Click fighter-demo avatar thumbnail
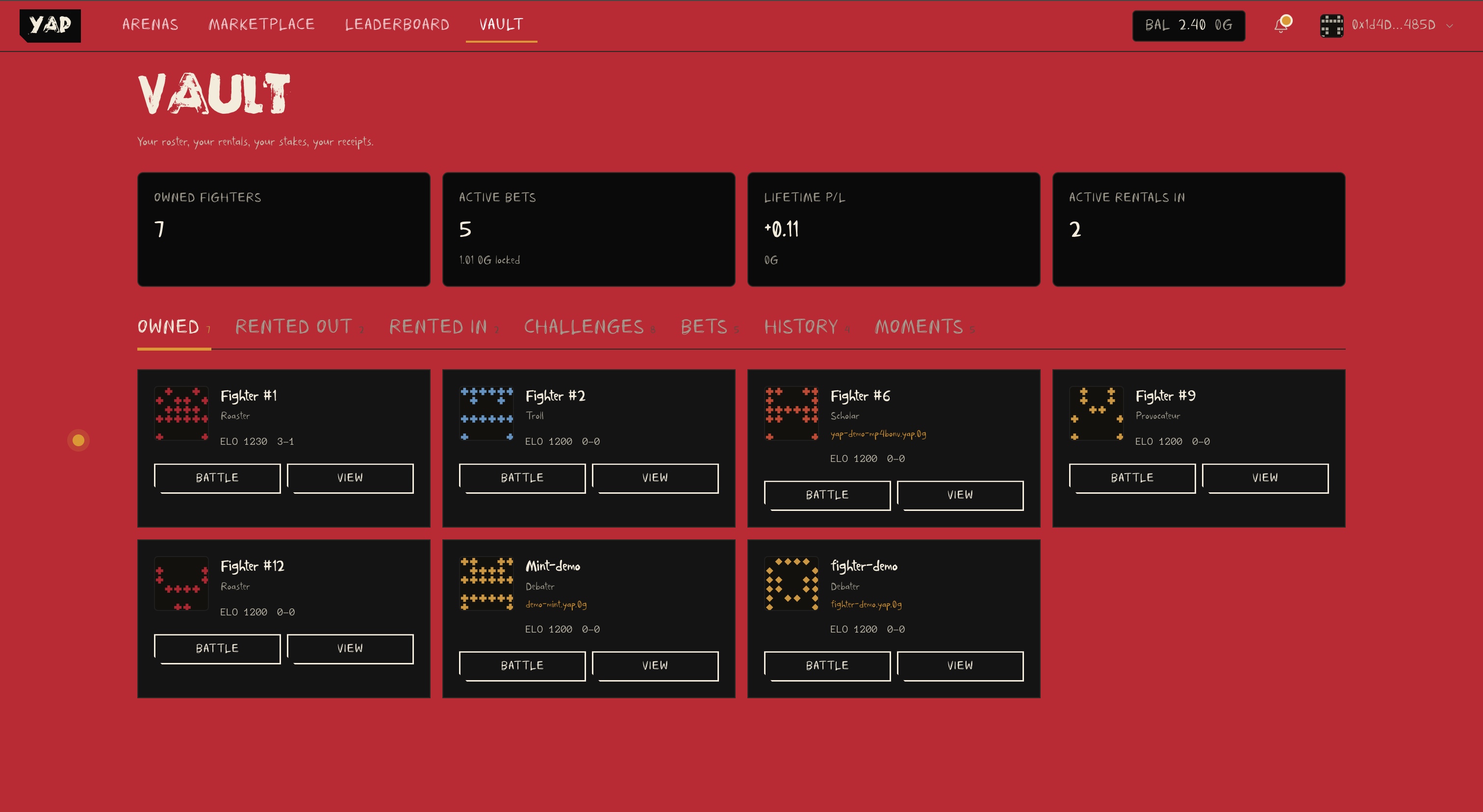The image size is (1483, 812). pyautogui.click(x=792, y=584)
